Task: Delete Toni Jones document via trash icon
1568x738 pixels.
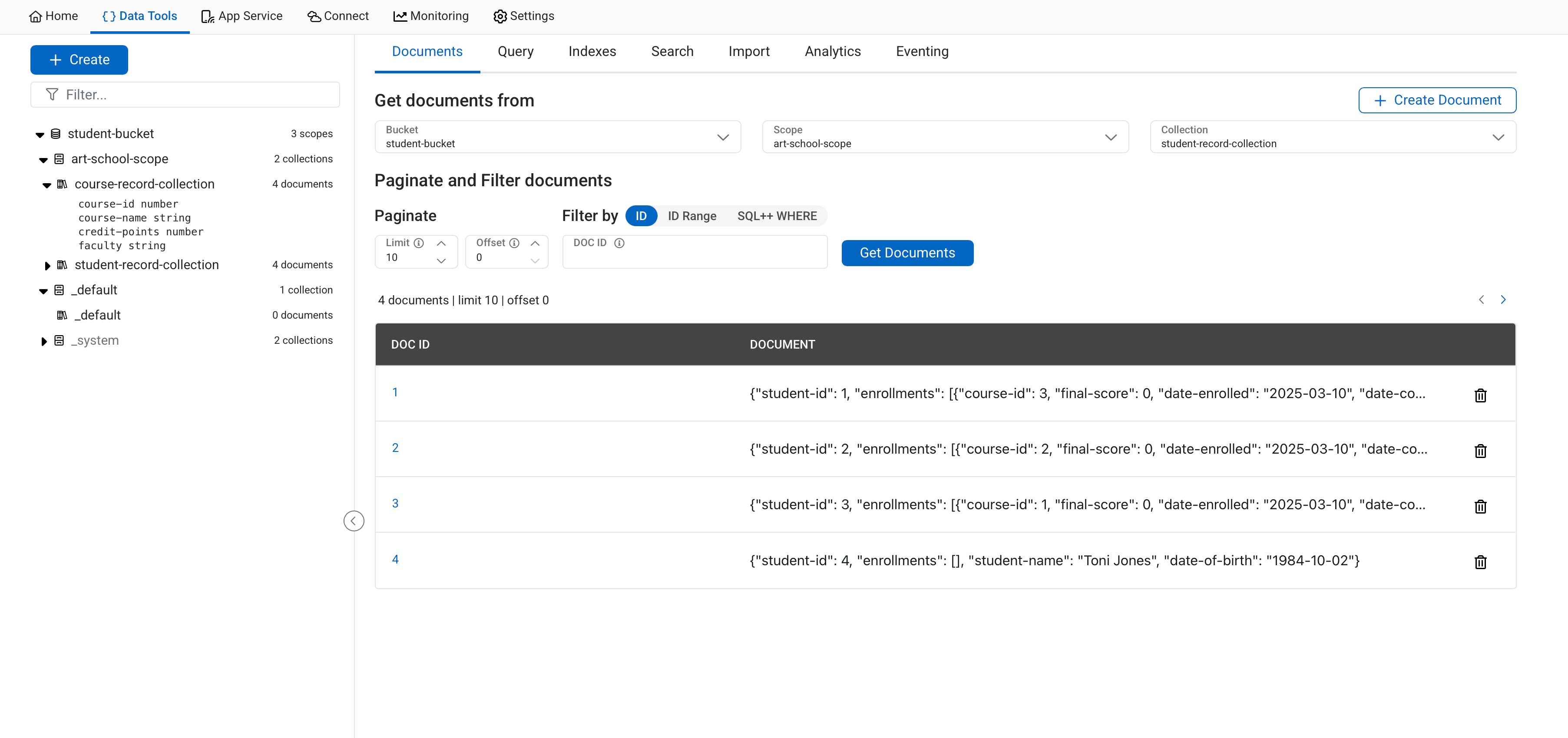Action: (1480, 562)
